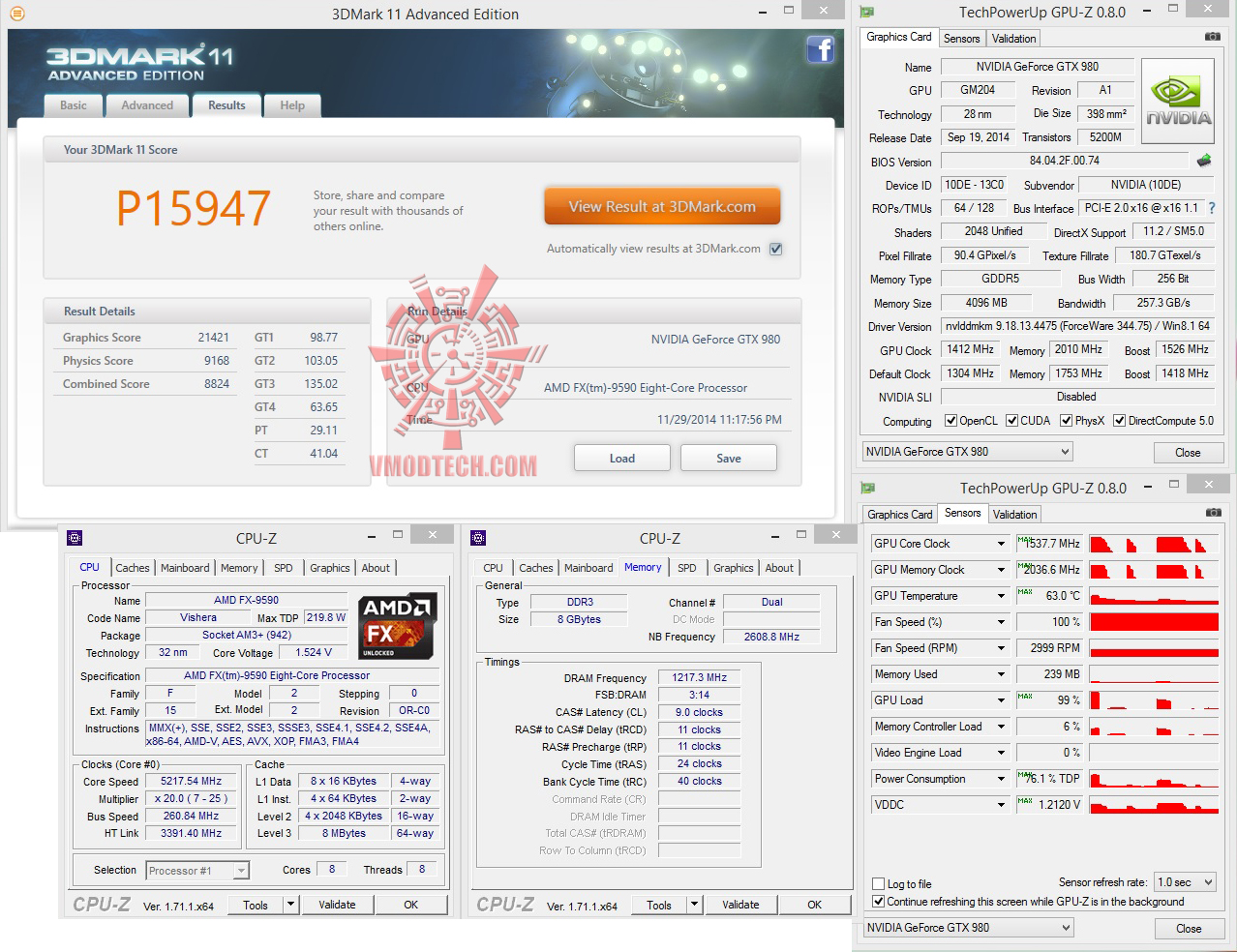The width and height of the screenshot is (1237, 952).
Task: Click the GPU-Z camera screenshot icon in Sensors window
Action: pyautogui.click(x=1212, y=513)
